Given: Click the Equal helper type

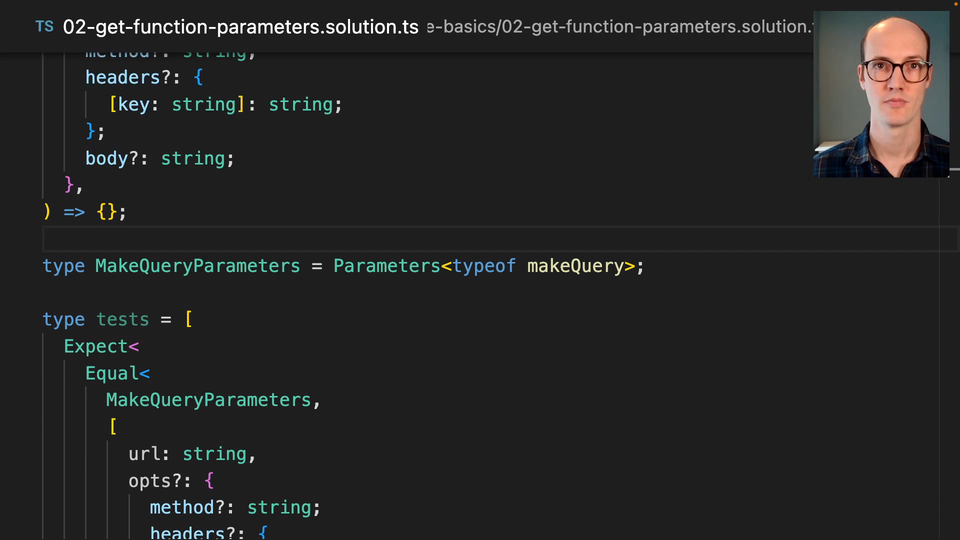Looking at the screenshot, I should coord(112,373).
